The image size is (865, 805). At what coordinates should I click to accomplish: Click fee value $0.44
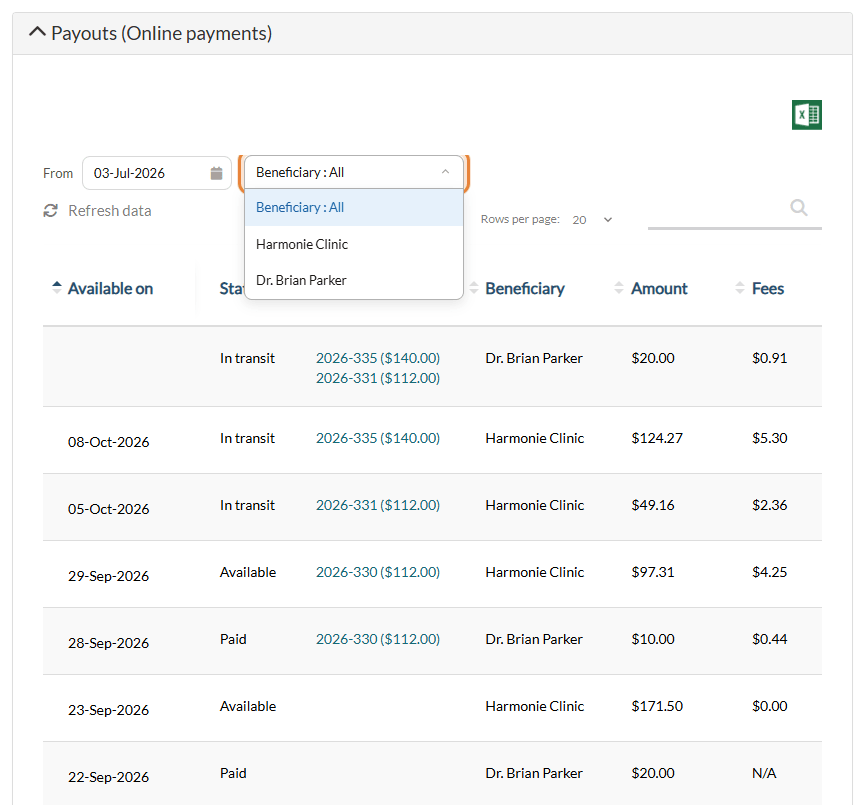pos(770,639)
